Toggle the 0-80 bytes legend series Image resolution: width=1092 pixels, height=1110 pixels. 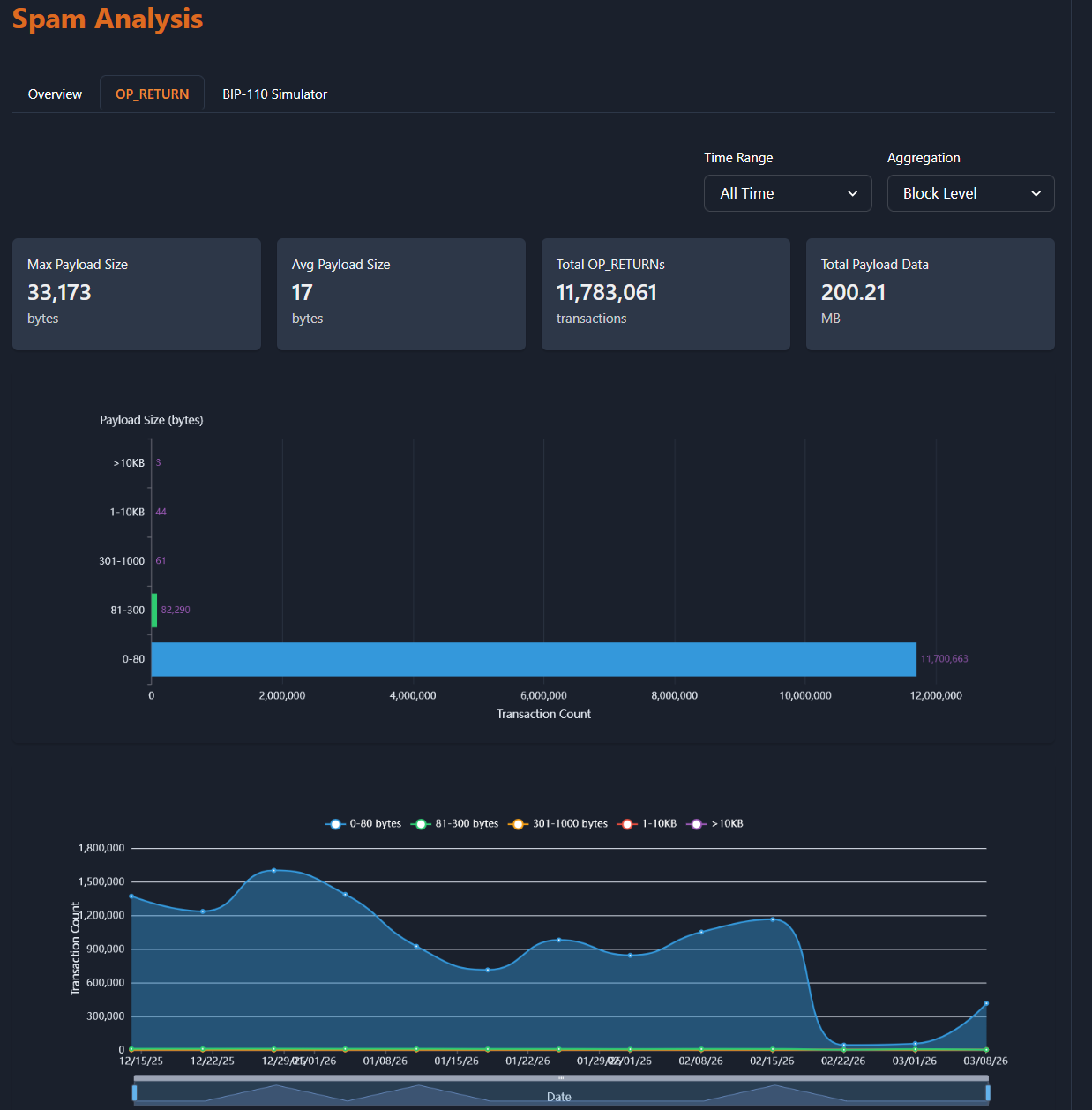click(x=363, y=824)
